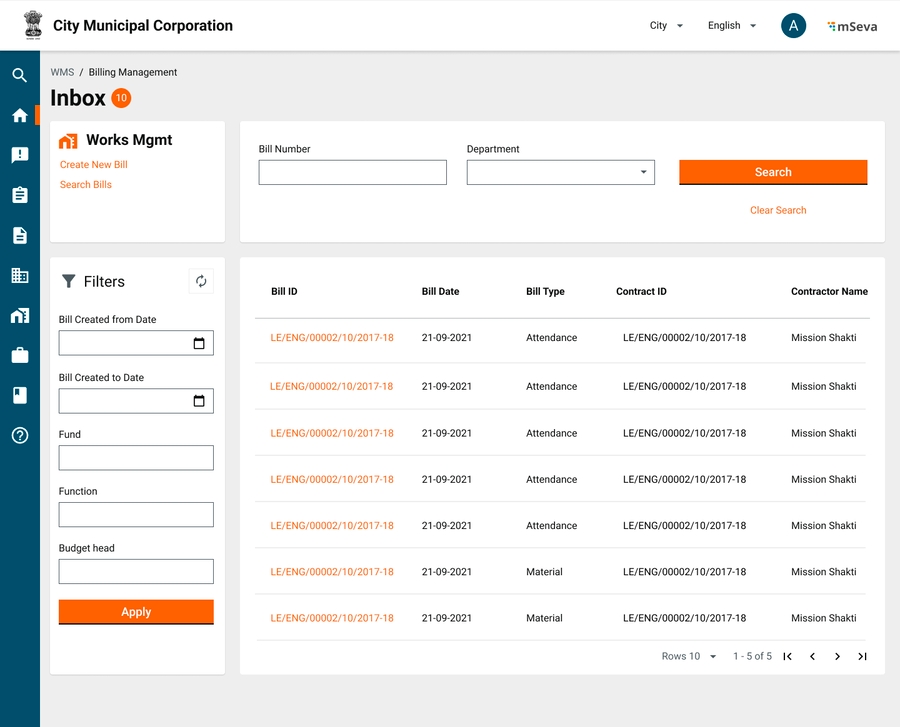Expand the City dropdown in header

click(x=666, y=26)
